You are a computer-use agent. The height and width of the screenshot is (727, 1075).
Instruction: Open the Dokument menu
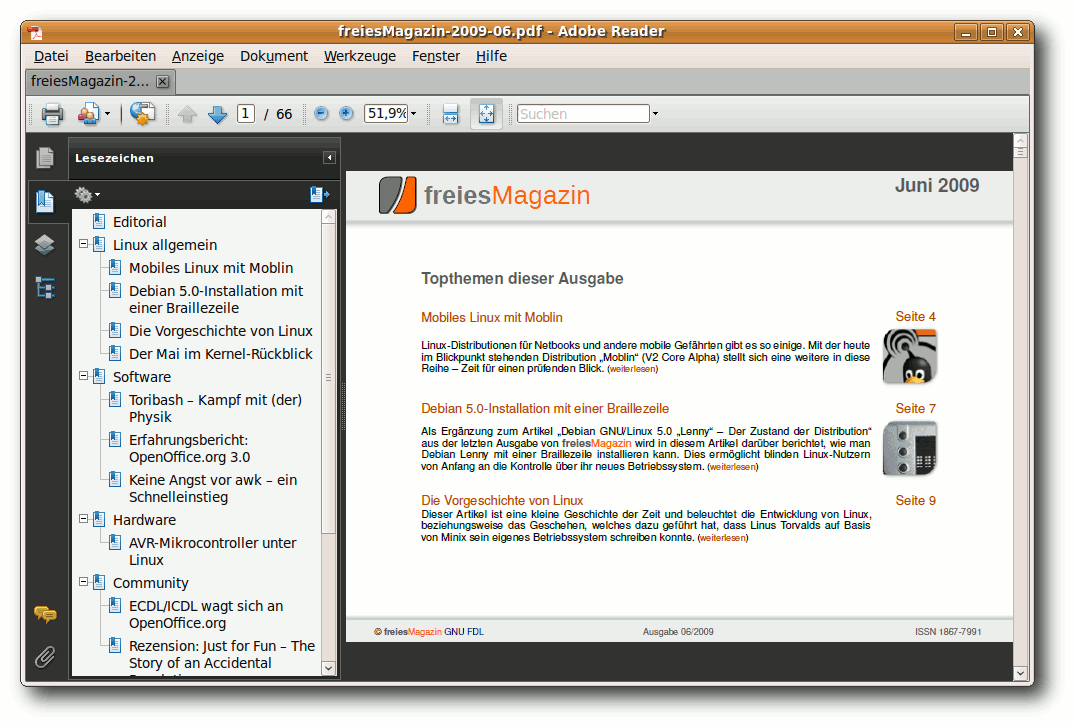point(274,56)
